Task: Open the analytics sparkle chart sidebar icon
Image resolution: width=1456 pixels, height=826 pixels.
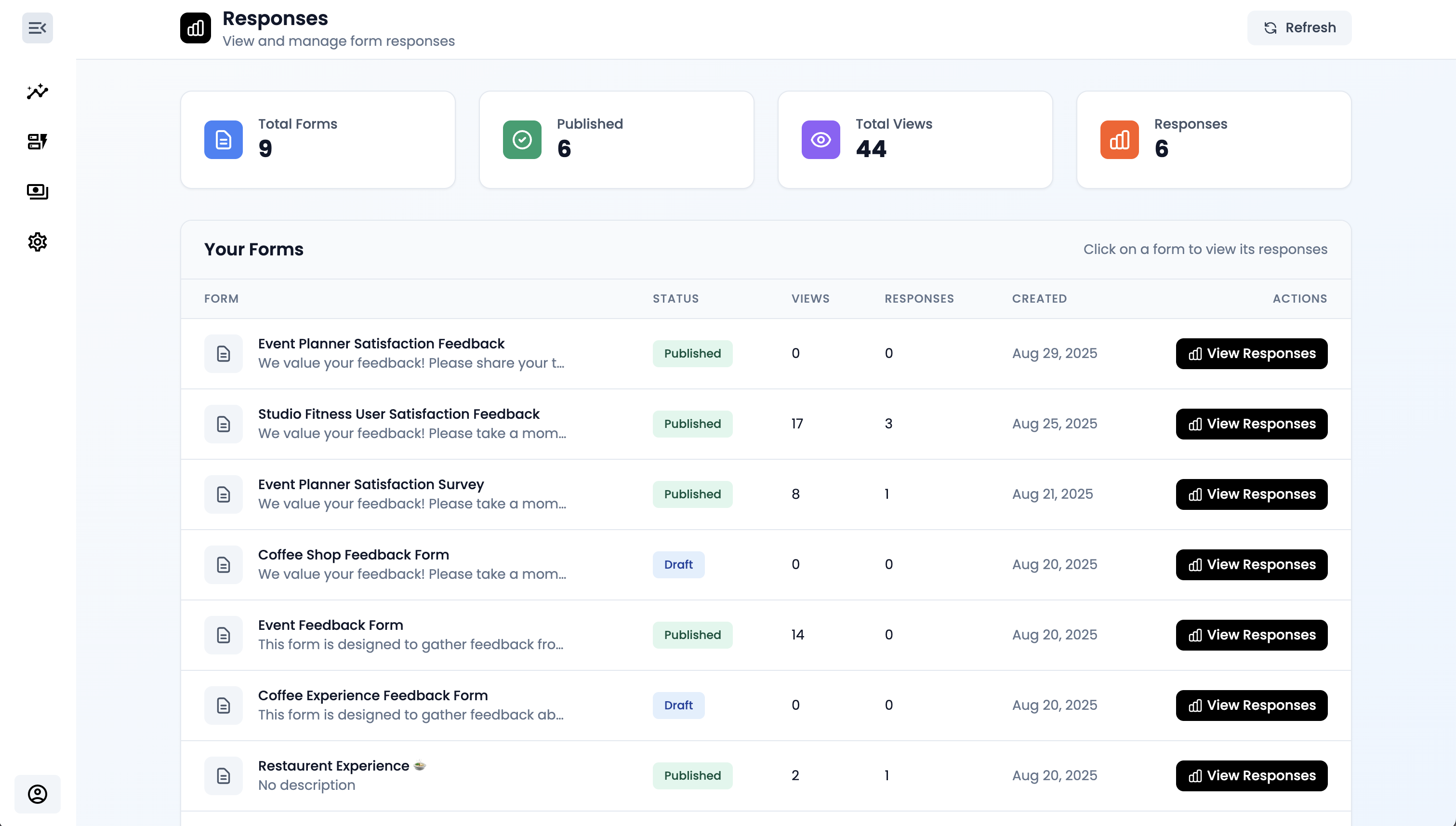Action: tap(38, 92)
